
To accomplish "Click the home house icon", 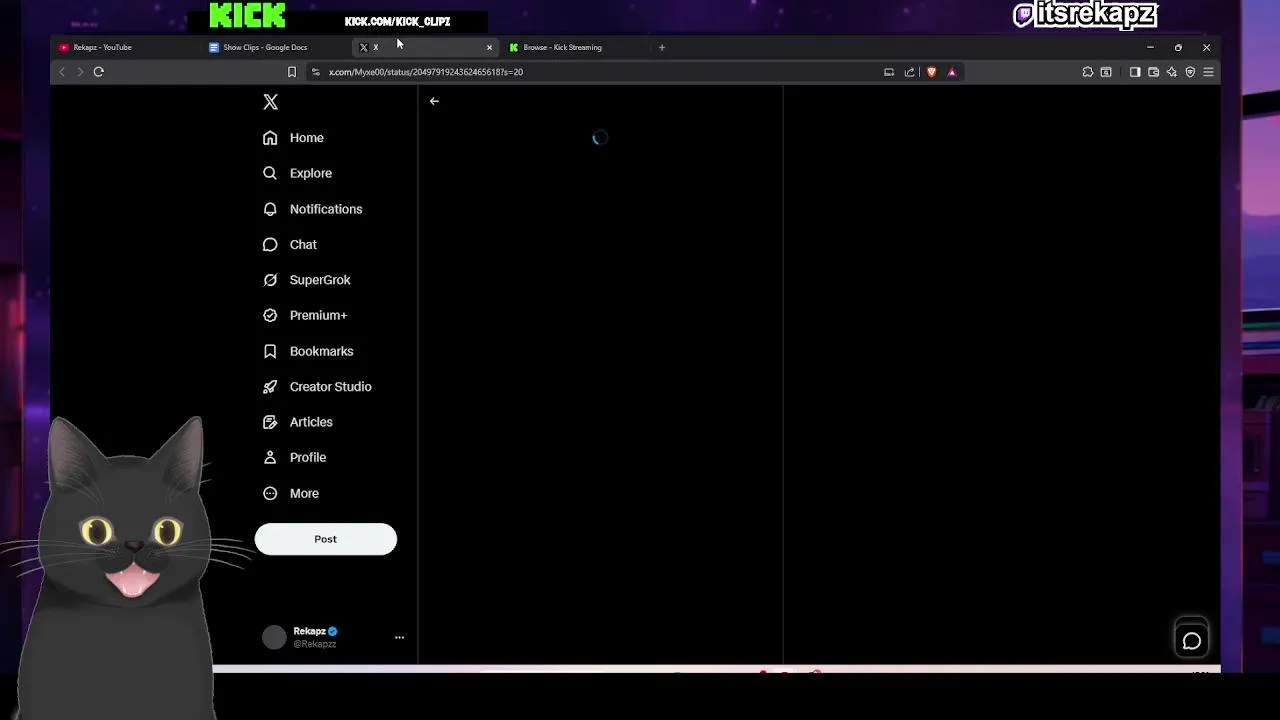I will coord(270,138).
